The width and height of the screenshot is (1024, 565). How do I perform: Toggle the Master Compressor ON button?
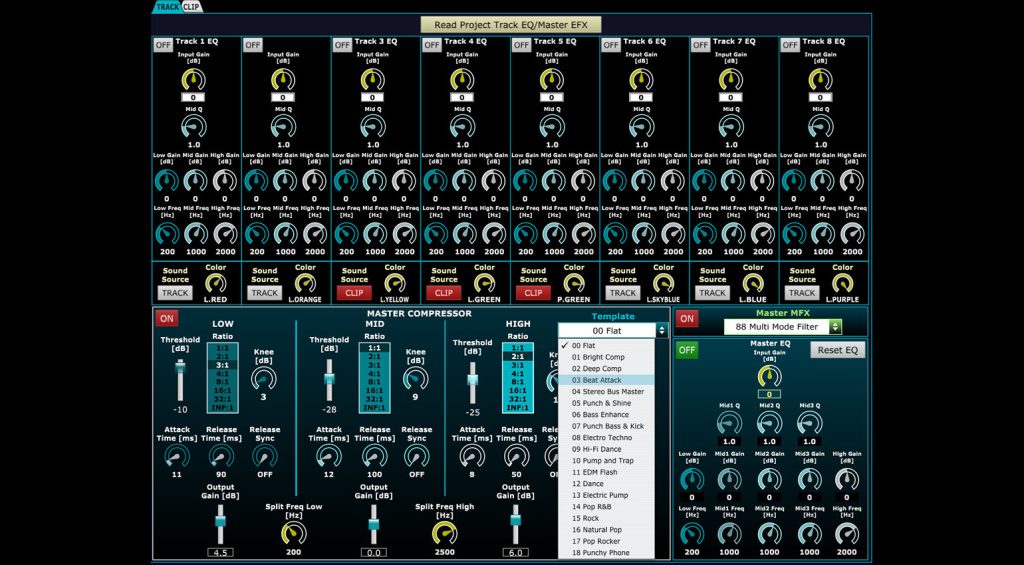[x=166, y=318]
